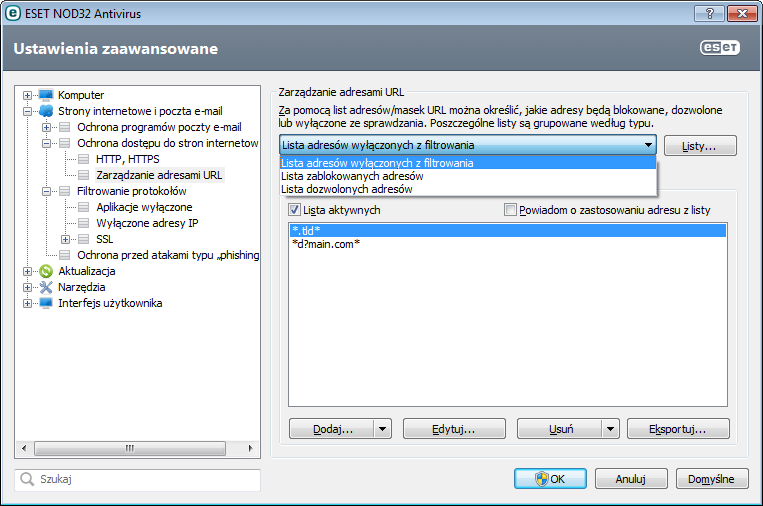This screenshot has width=763, height=506.
Task: Enable Powiadom o zastosowaniu adresu z listy
Action: [x=510, y=210]
